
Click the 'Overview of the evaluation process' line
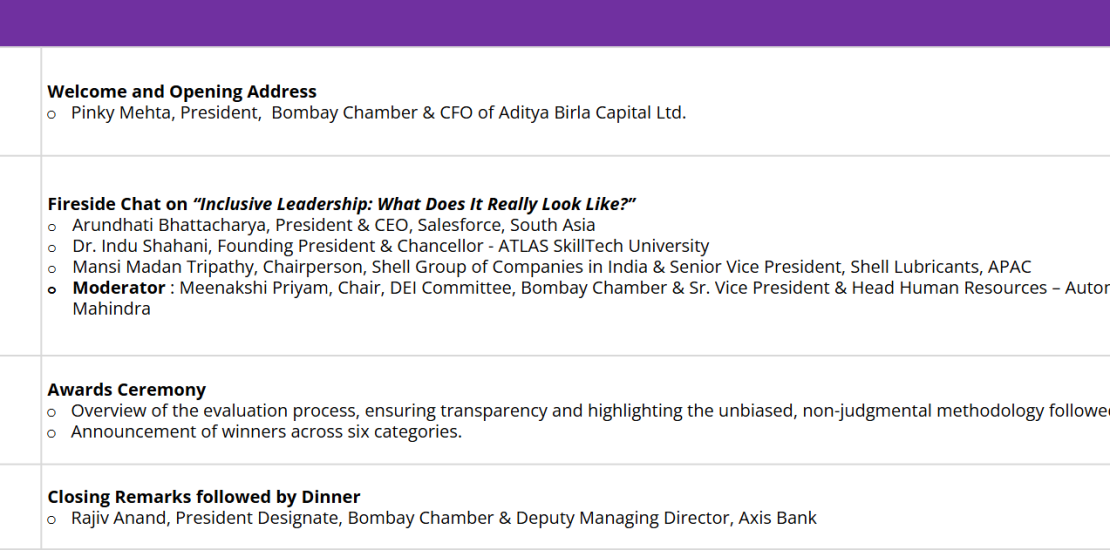(x=590, y=411)
